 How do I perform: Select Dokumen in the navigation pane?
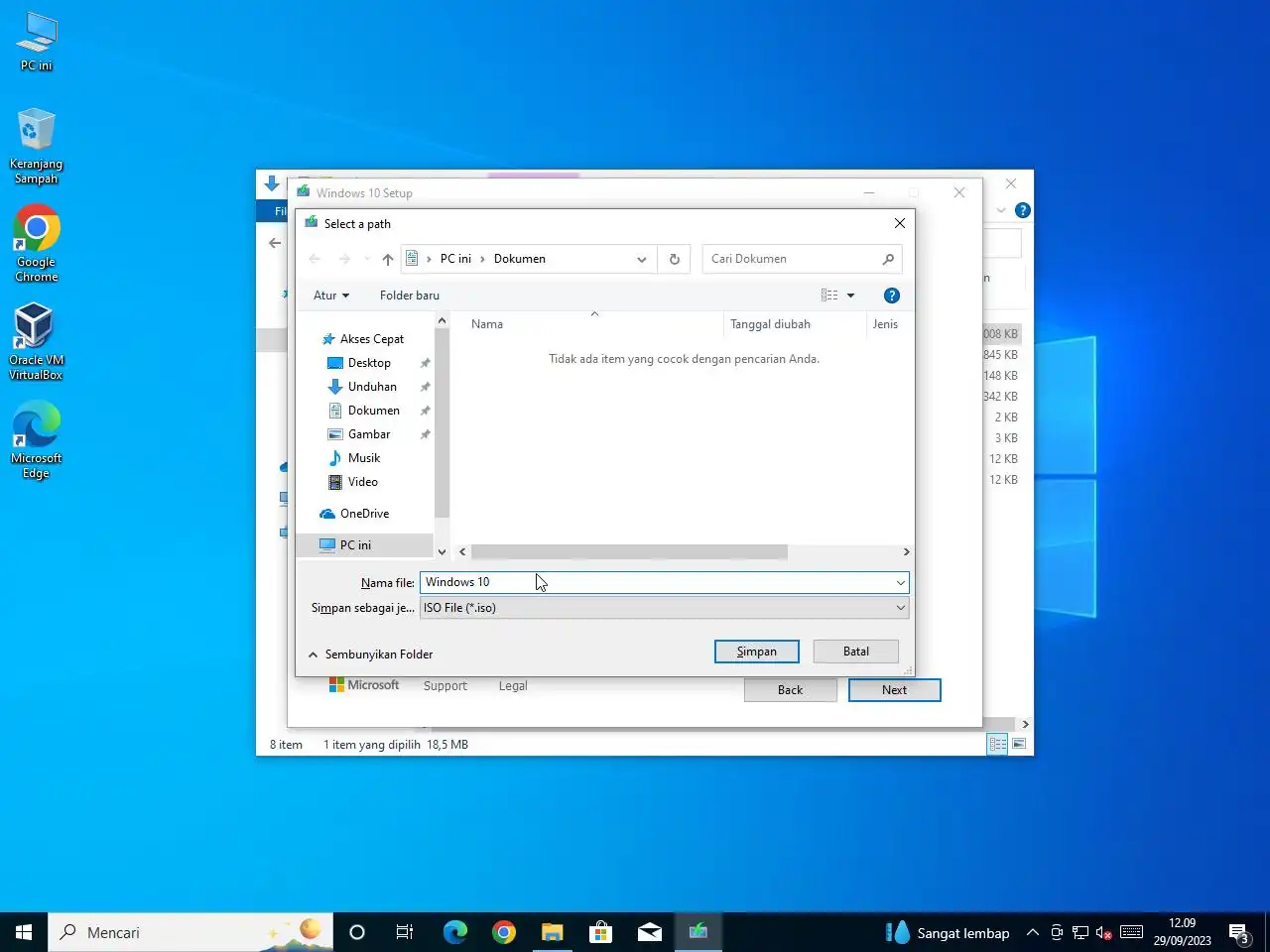click(374, 411)
